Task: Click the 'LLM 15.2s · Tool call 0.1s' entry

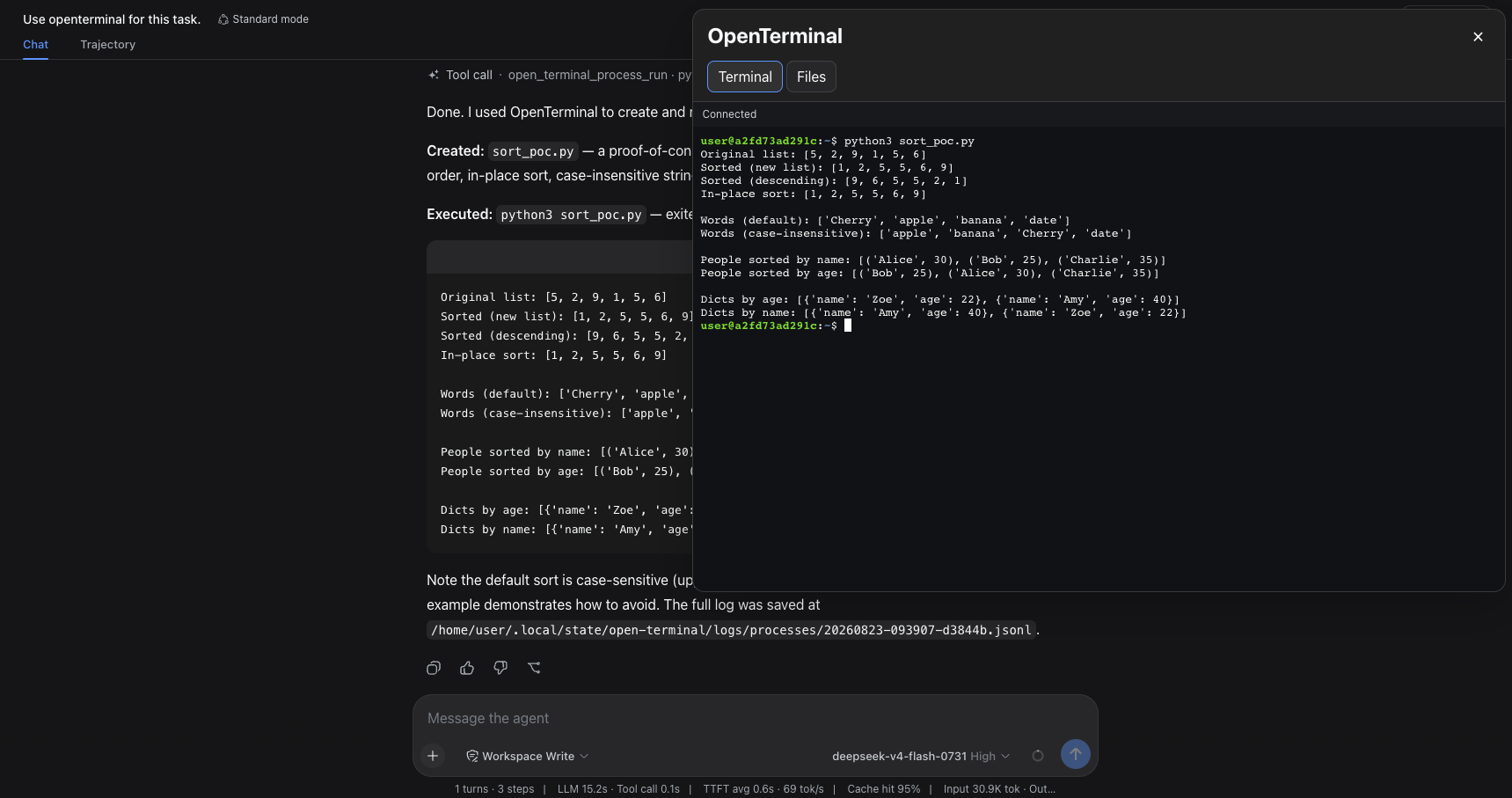Action: point(618,789)
